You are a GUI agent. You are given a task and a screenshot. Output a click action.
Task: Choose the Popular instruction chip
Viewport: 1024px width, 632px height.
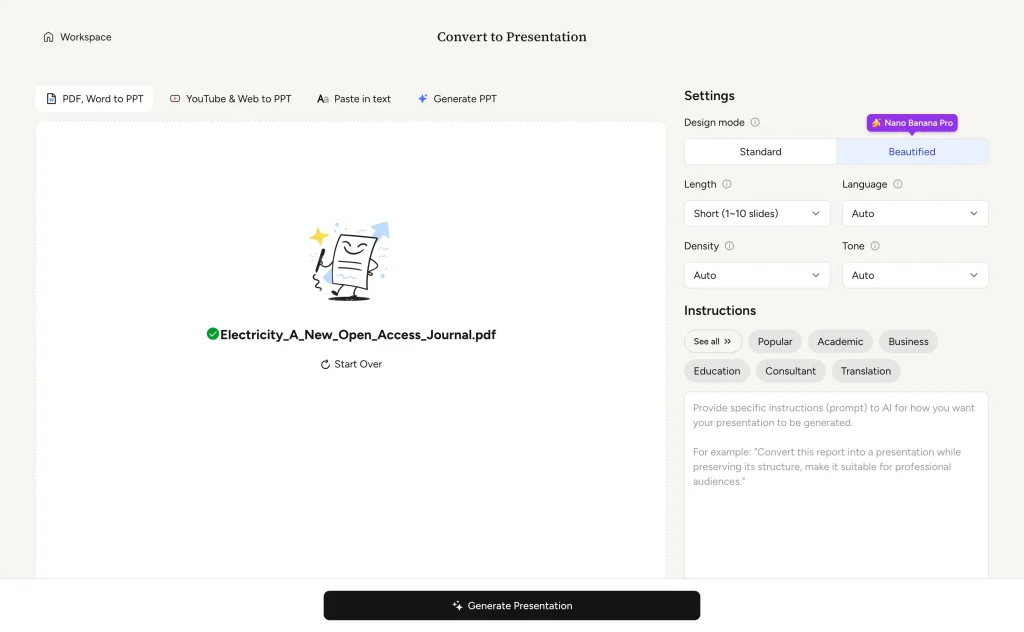[x=775, y=341]
